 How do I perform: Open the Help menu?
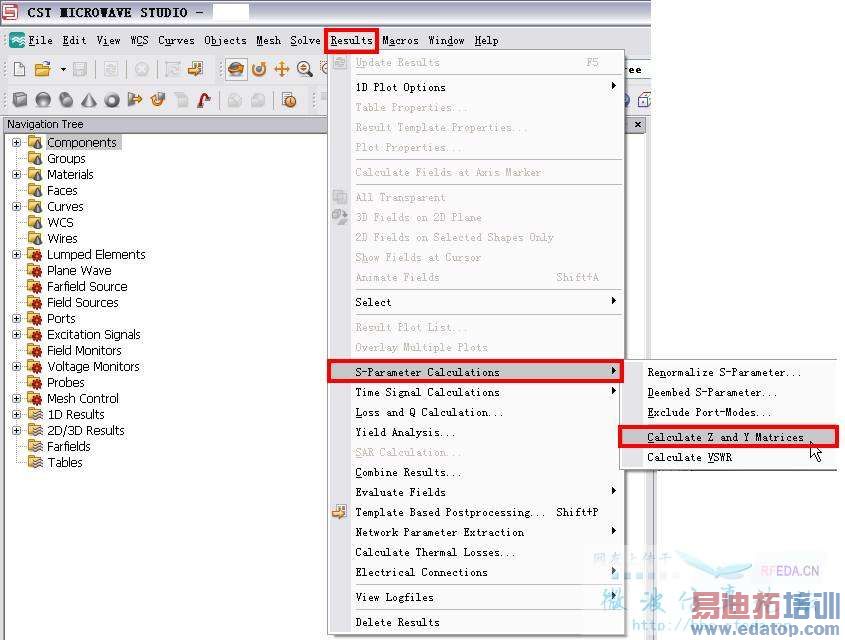point(486,40)
